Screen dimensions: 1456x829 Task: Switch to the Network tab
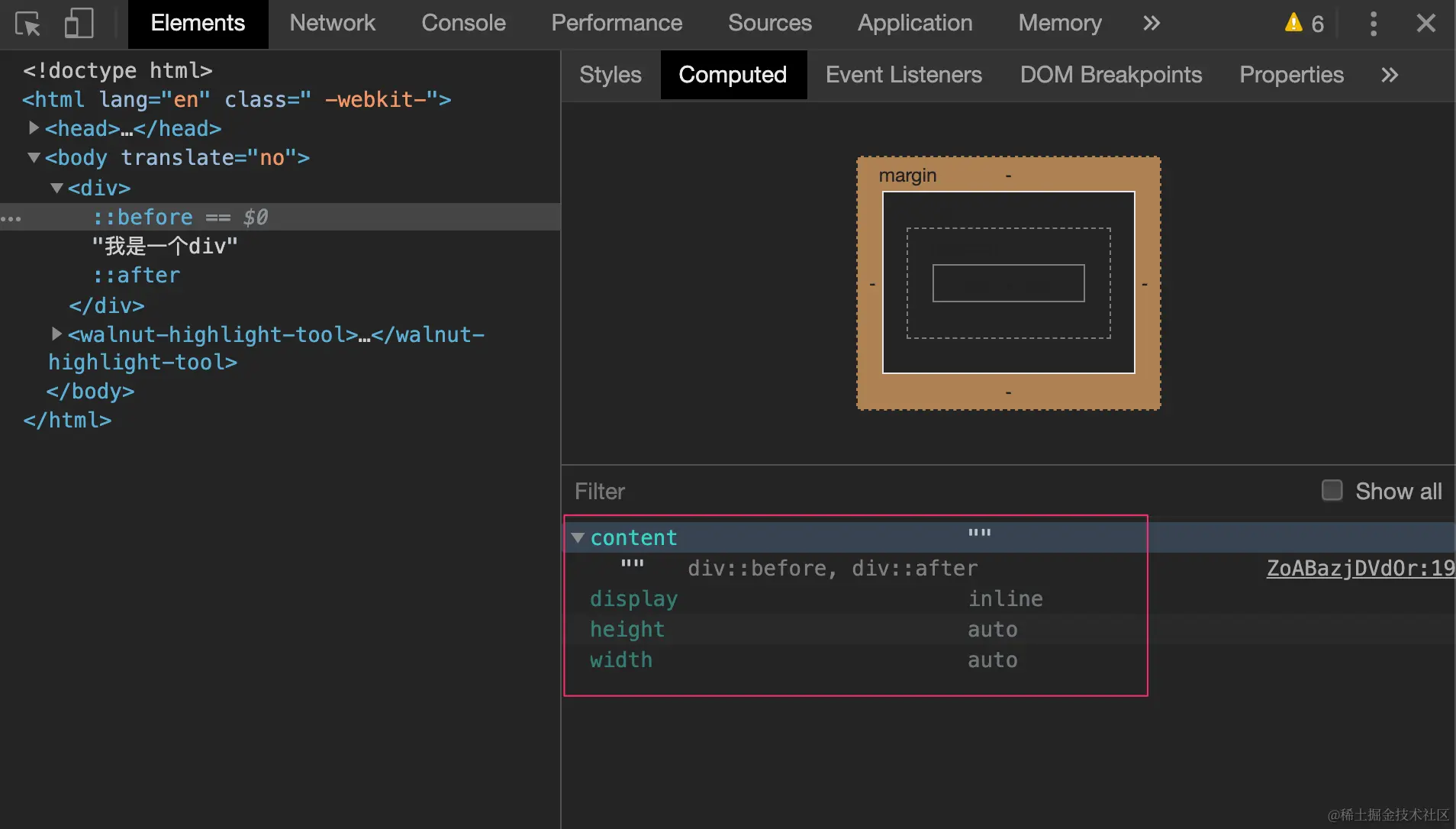(x=332, y=24)
